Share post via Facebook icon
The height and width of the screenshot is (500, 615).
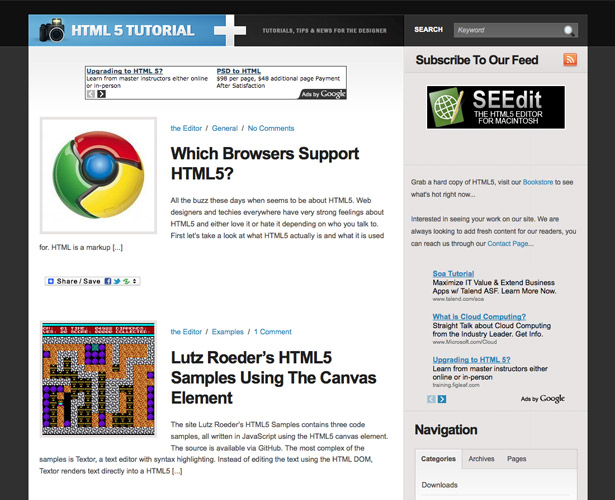click(107, 281)
